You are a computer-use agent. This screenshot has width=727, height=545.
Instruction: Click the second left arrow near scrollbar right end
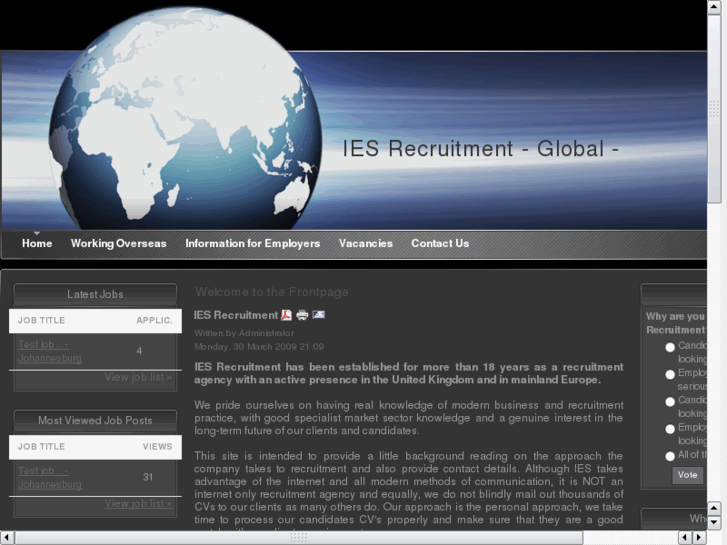(685, 538)
